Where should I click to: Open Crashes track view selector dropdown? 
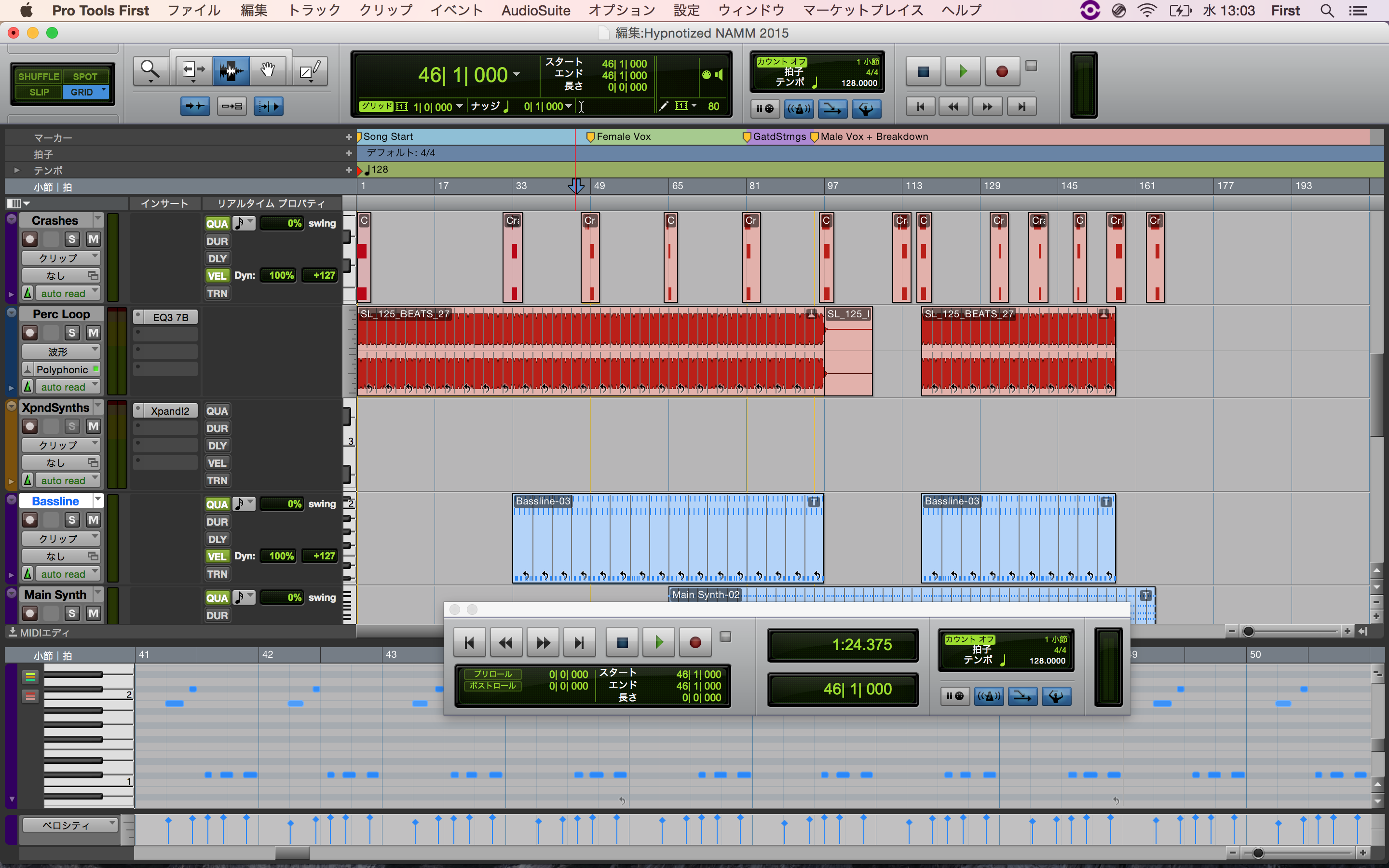pyautogui.click(x=61, y=258)
